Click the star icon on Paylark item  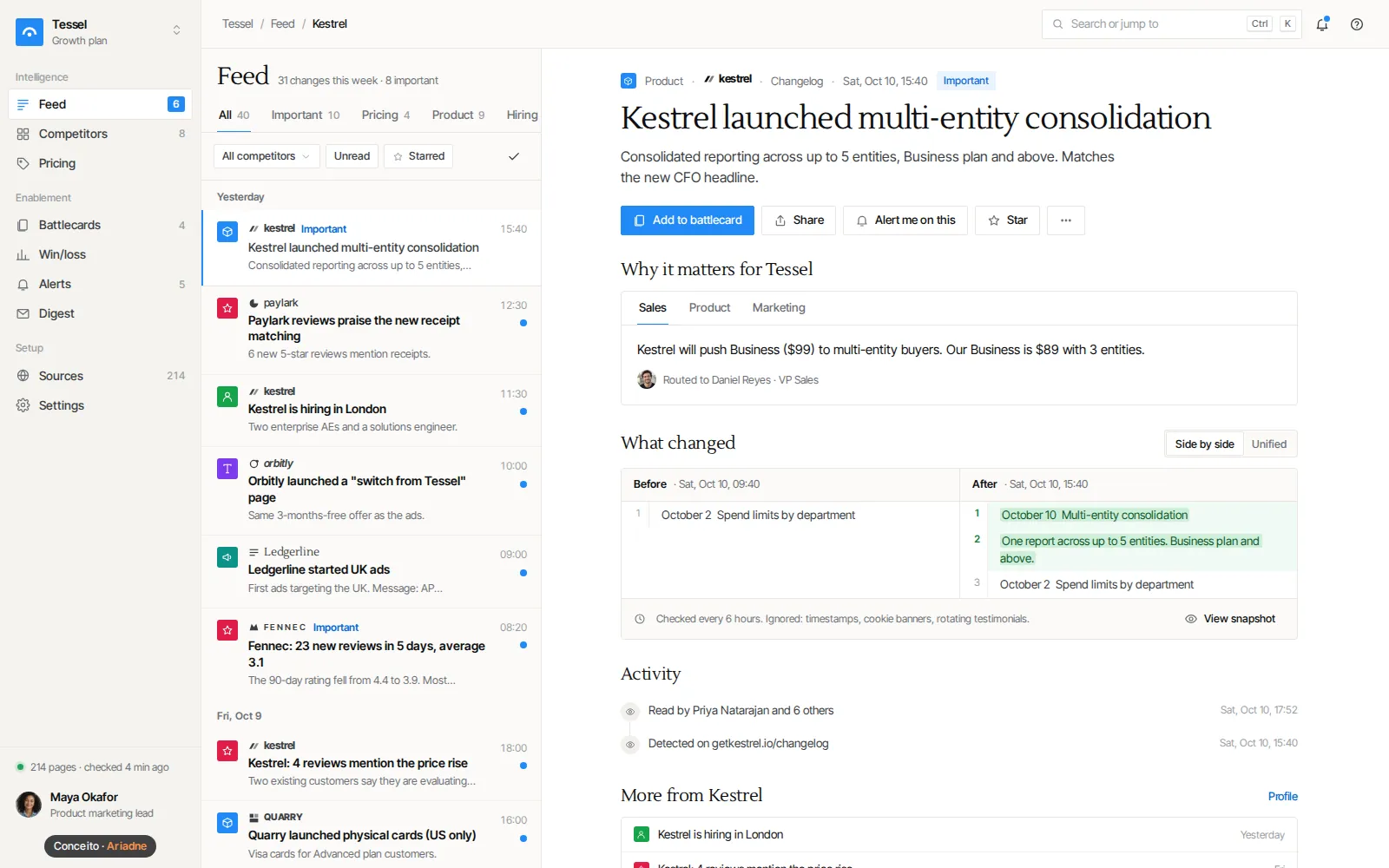(x=227, y=308)
